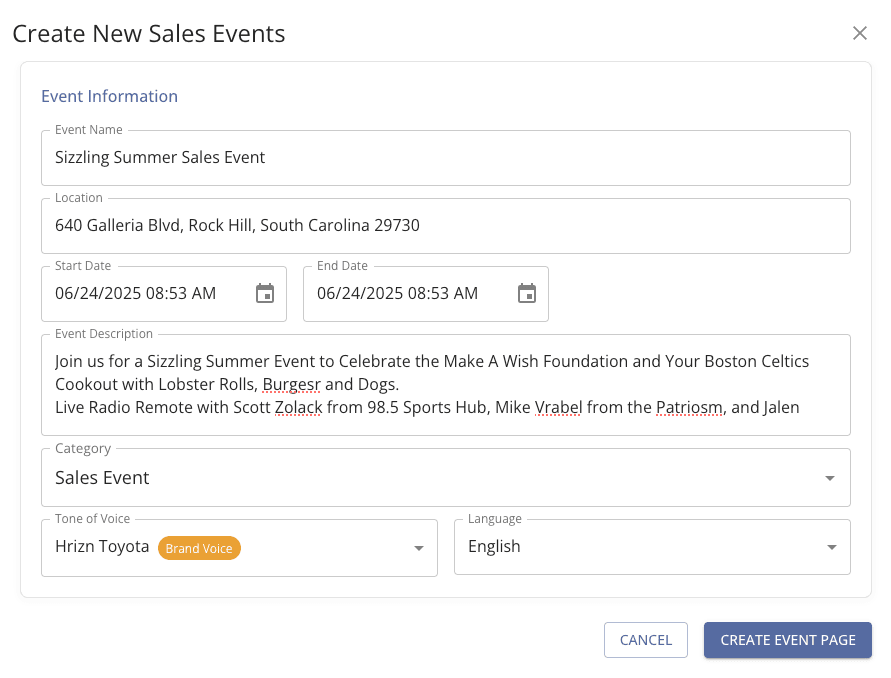Open the Language dropdown showing English
This screenshot has height=678, width=891.
[651, 547]
